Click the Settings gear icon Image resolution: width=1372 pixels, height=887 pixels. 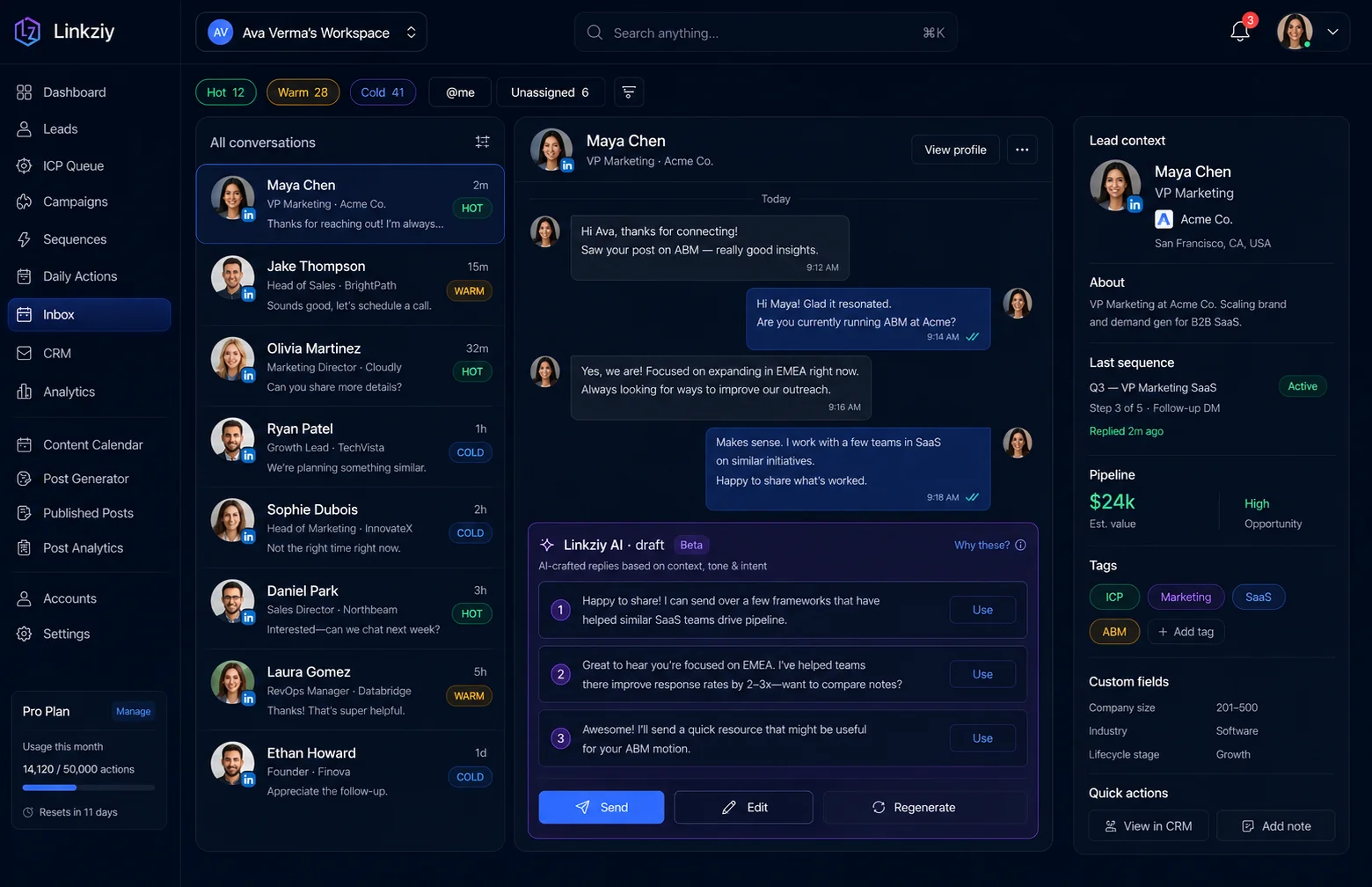pyautogui.click(x=24, y=634)
